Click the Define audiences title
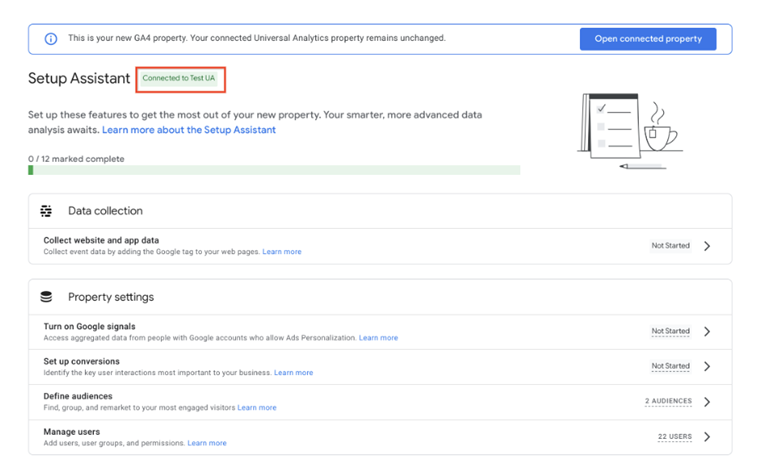This screenshot has width=780, height=465. tap(78, 396)
